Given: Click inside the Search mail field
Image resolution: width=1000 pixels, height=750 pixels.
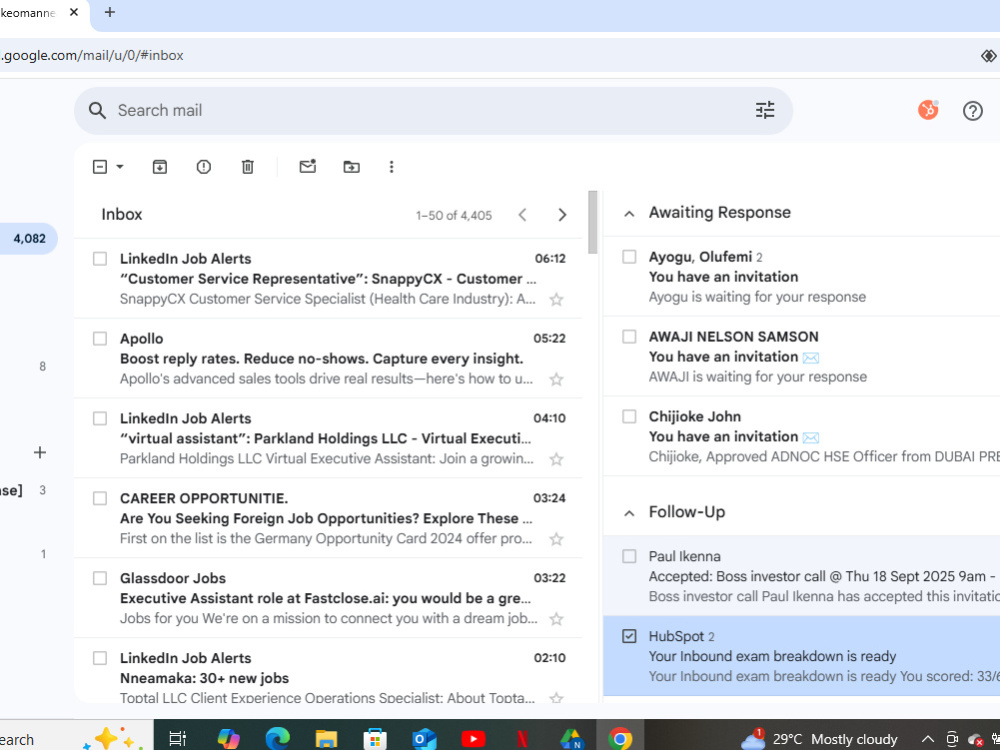Looking at the screenshot, I should click(x=434, y=110).
